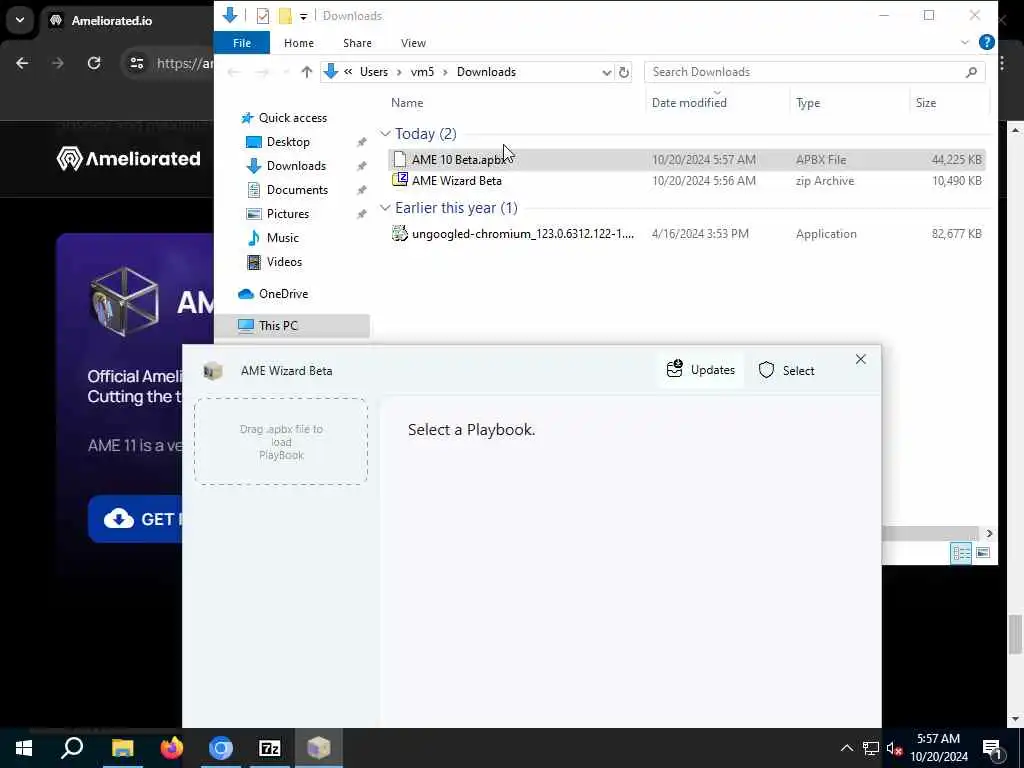This screenshot has width=1024, height=768.
Task: Open Windows search from taskbar
Action: coord(72,748)
